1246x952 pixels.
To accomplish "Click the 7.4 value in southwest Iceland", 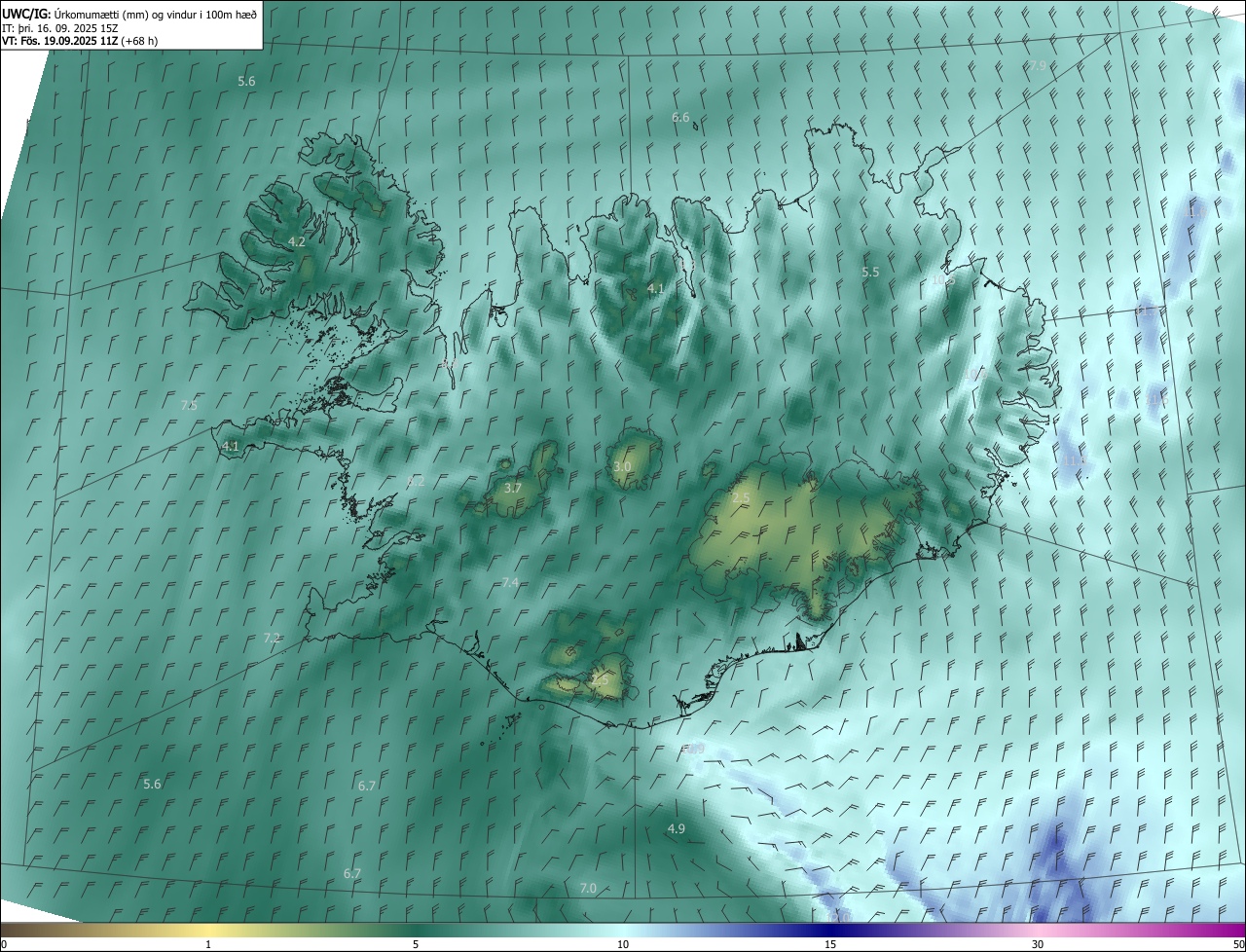I will point(510,582).
